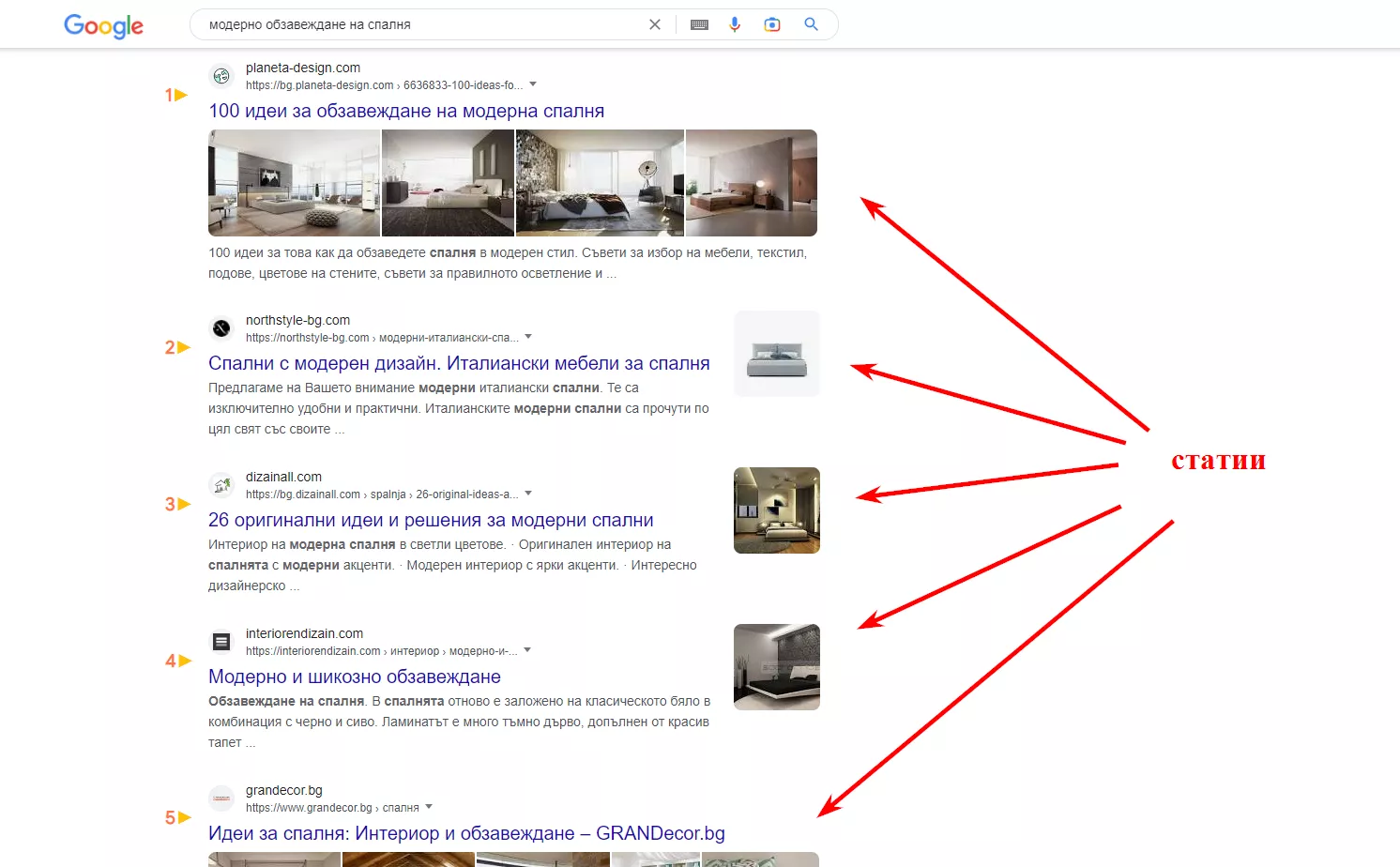Click the planeta-design.com site name
This screenshot has height=867, width=1400.
click(x=303, y=68)
